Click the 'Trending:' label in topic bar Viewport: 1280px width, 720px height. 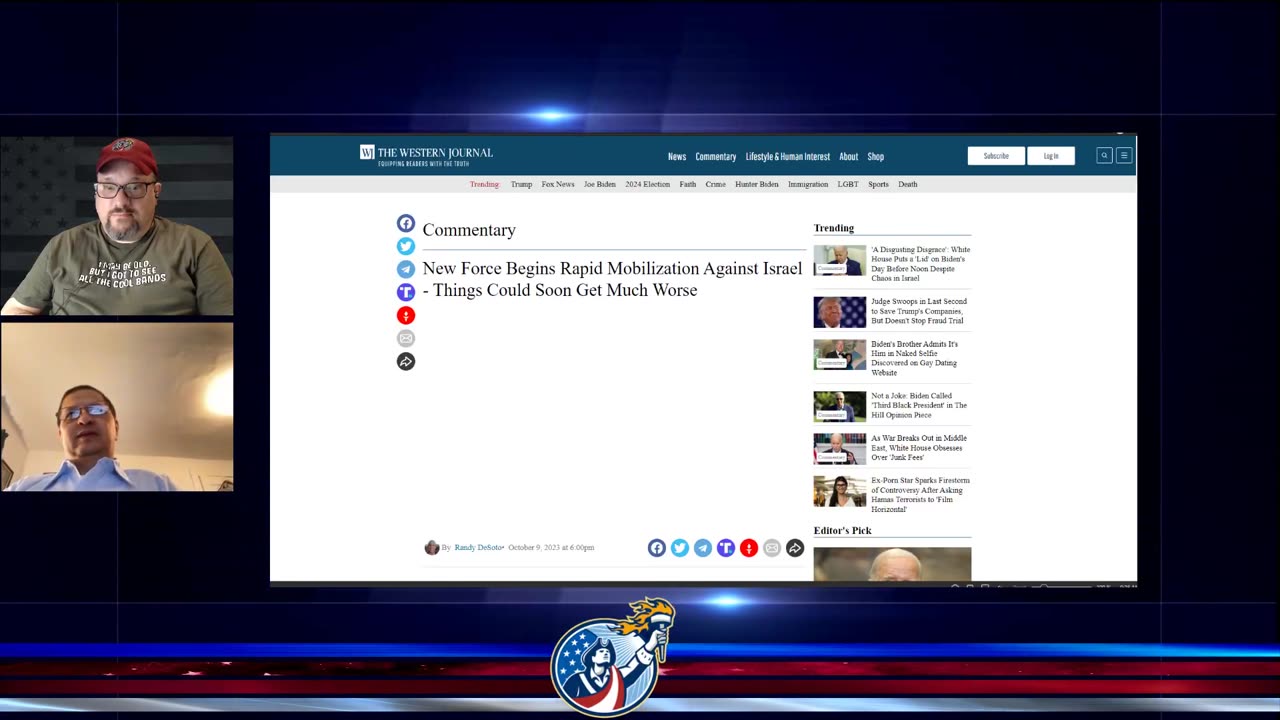(484, 184)
